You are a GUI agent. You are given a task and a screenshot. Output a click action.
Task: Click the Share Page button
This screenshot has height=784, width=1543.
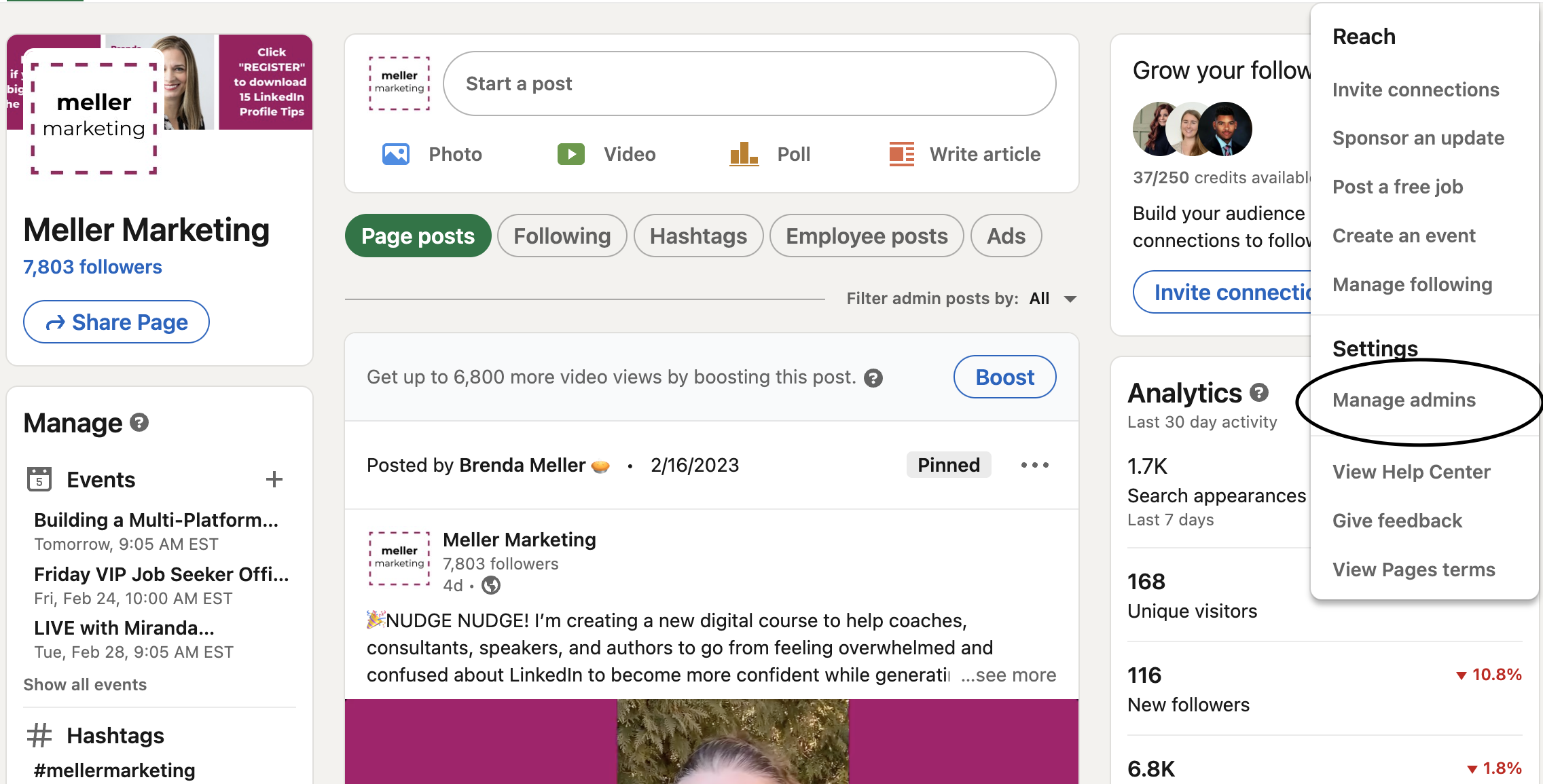click(116, 322)
